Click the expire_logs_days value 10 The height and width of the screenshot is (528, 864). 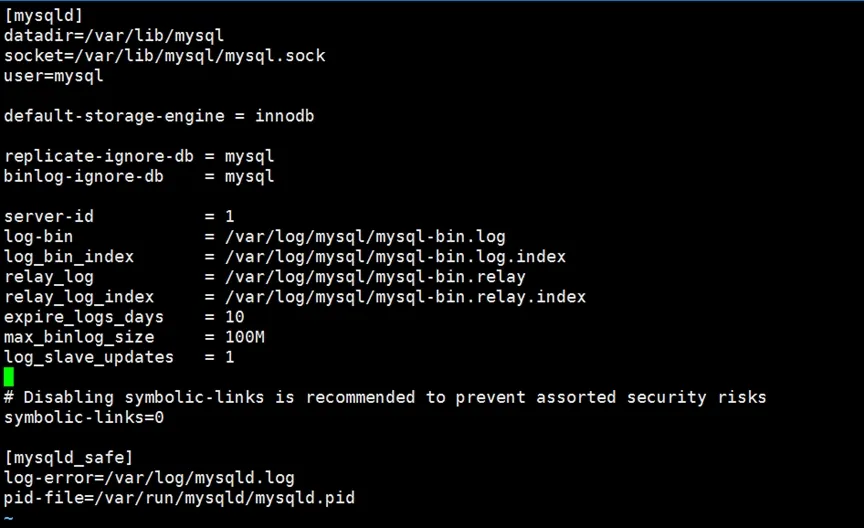(234, 317)
